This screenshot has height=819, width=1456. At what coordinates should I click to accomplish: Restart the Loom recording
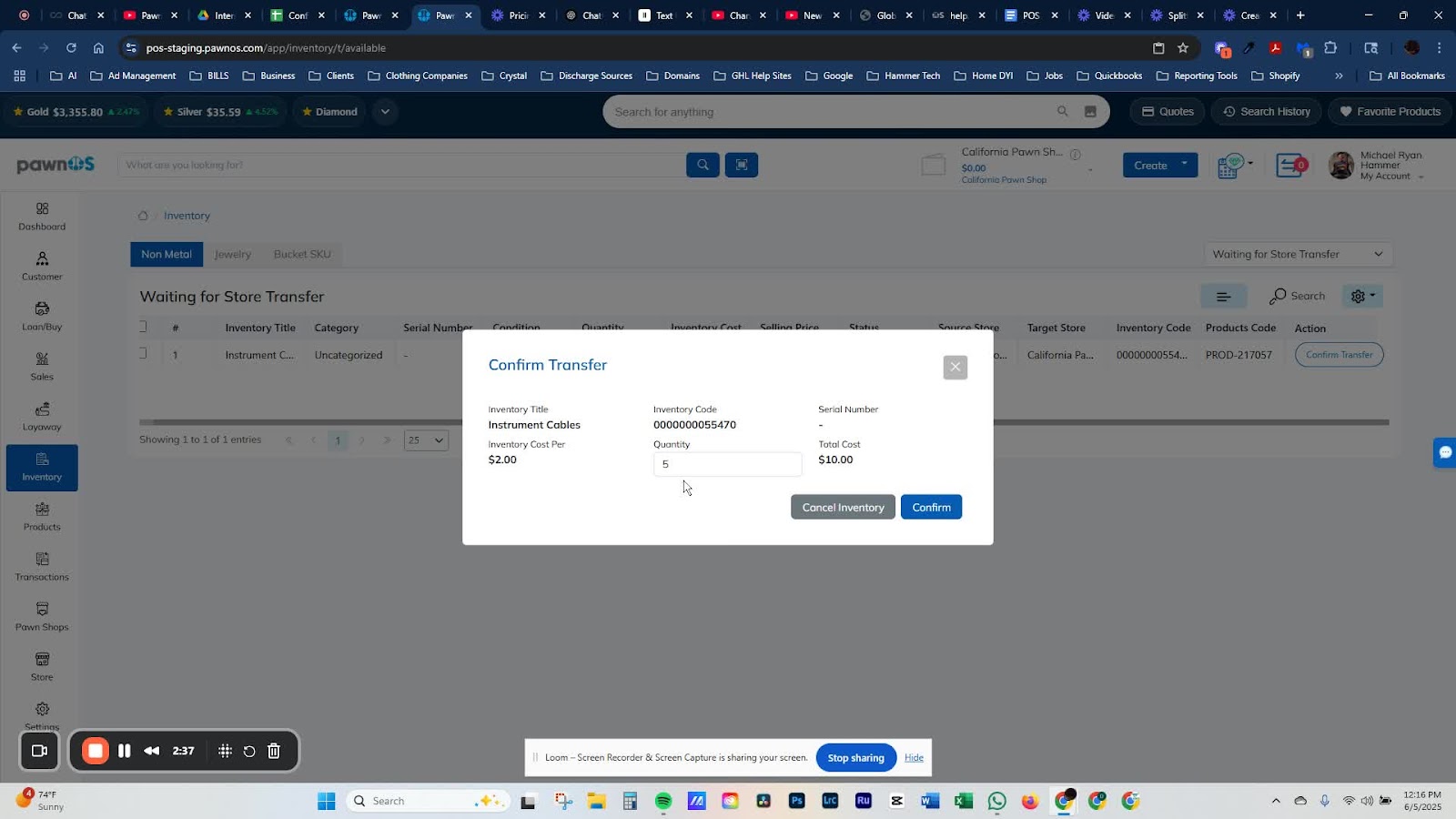[x=249, y=751]
